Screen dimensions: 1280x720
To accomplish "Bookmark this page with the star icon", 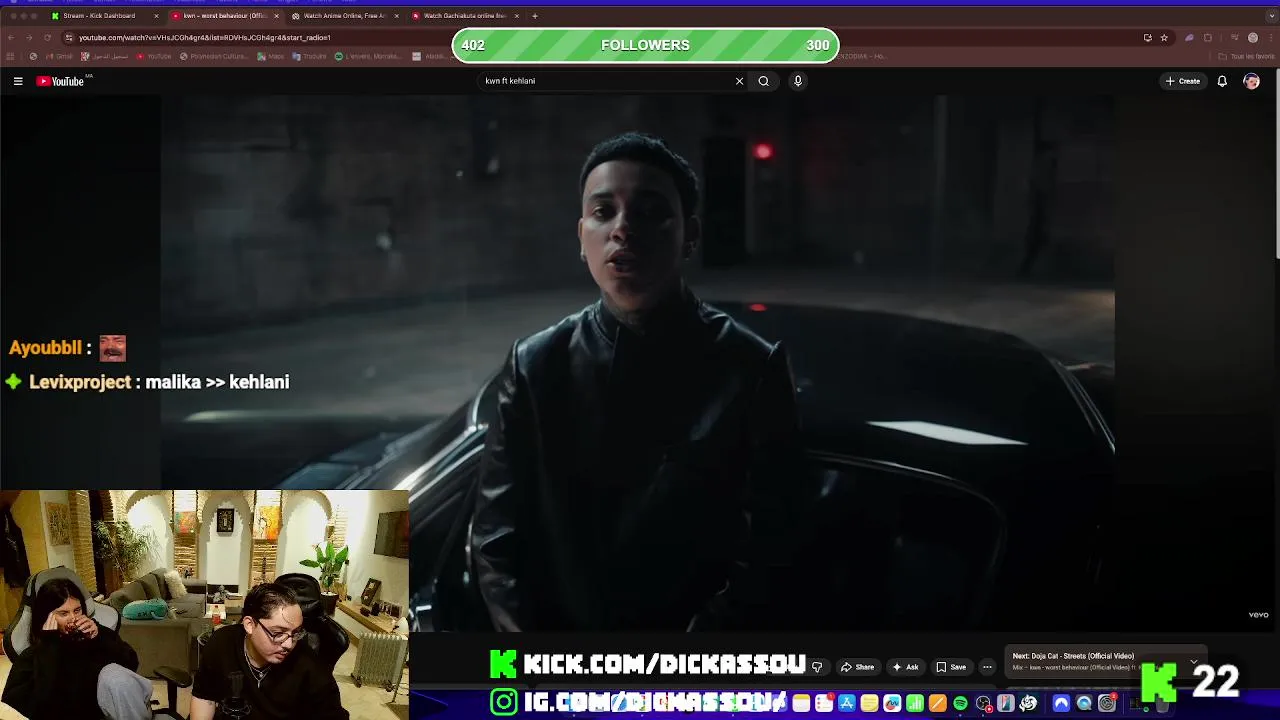I will 1164,38.
